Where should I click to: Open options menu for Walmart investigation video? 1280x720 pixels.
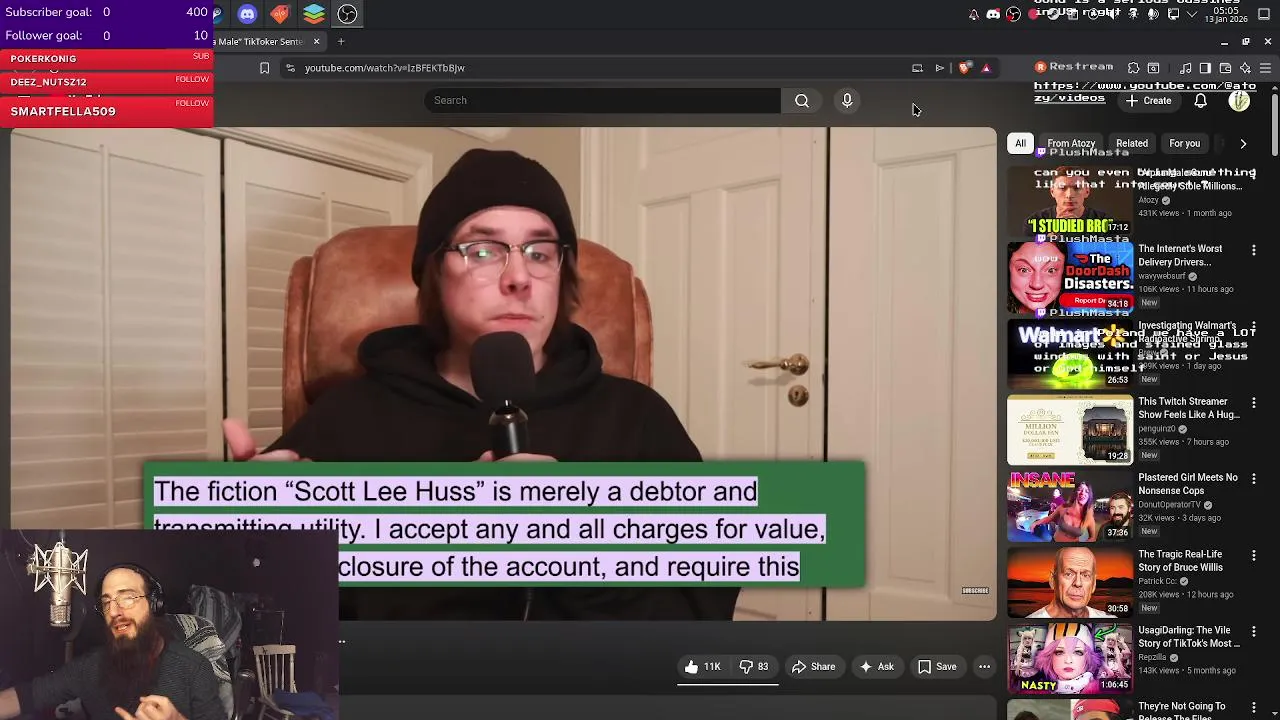pos(1253,326)
